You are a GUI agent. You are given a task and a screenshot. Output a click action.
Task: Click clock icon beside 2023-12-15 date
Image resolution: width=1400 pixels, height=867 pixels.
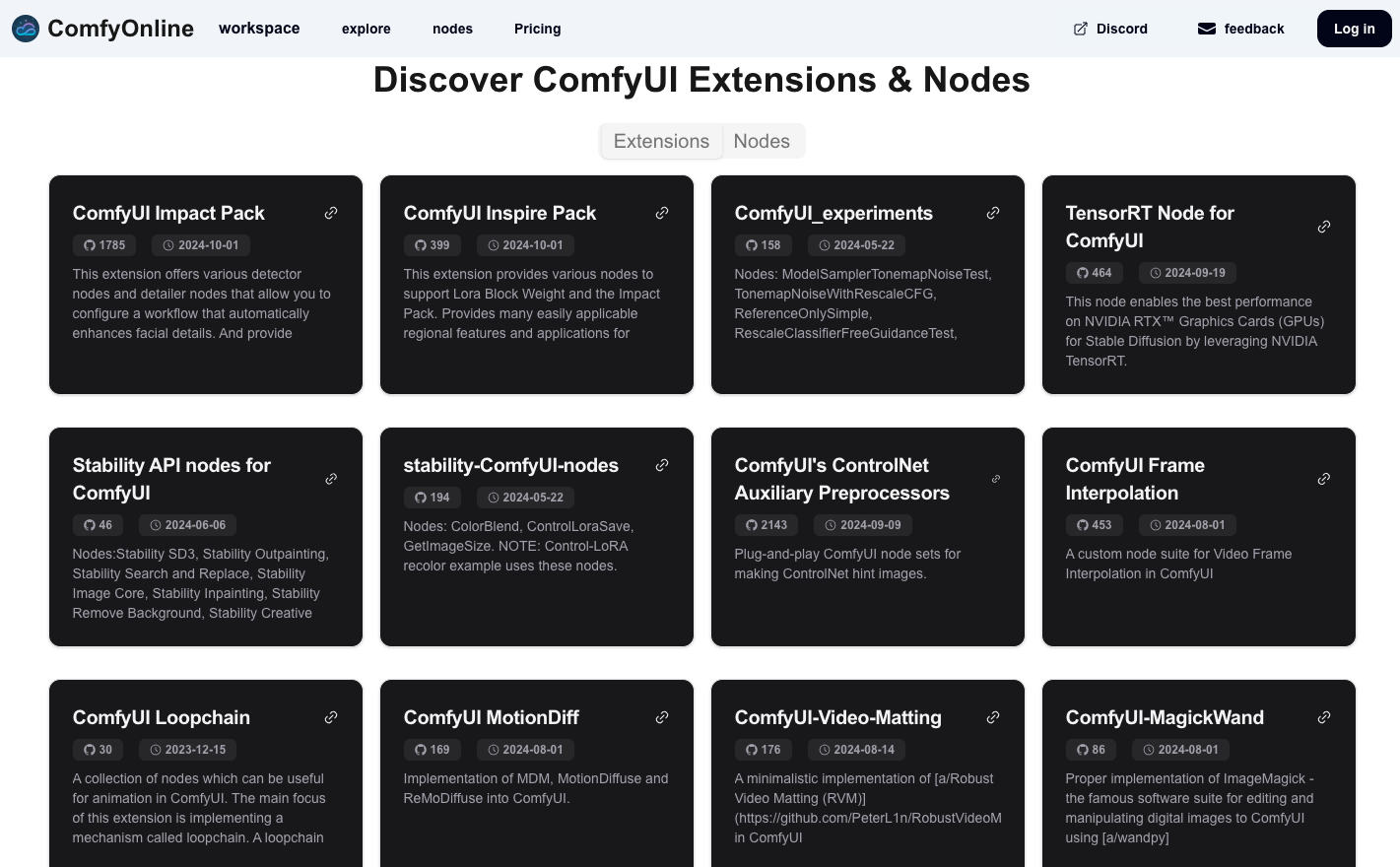156,750
